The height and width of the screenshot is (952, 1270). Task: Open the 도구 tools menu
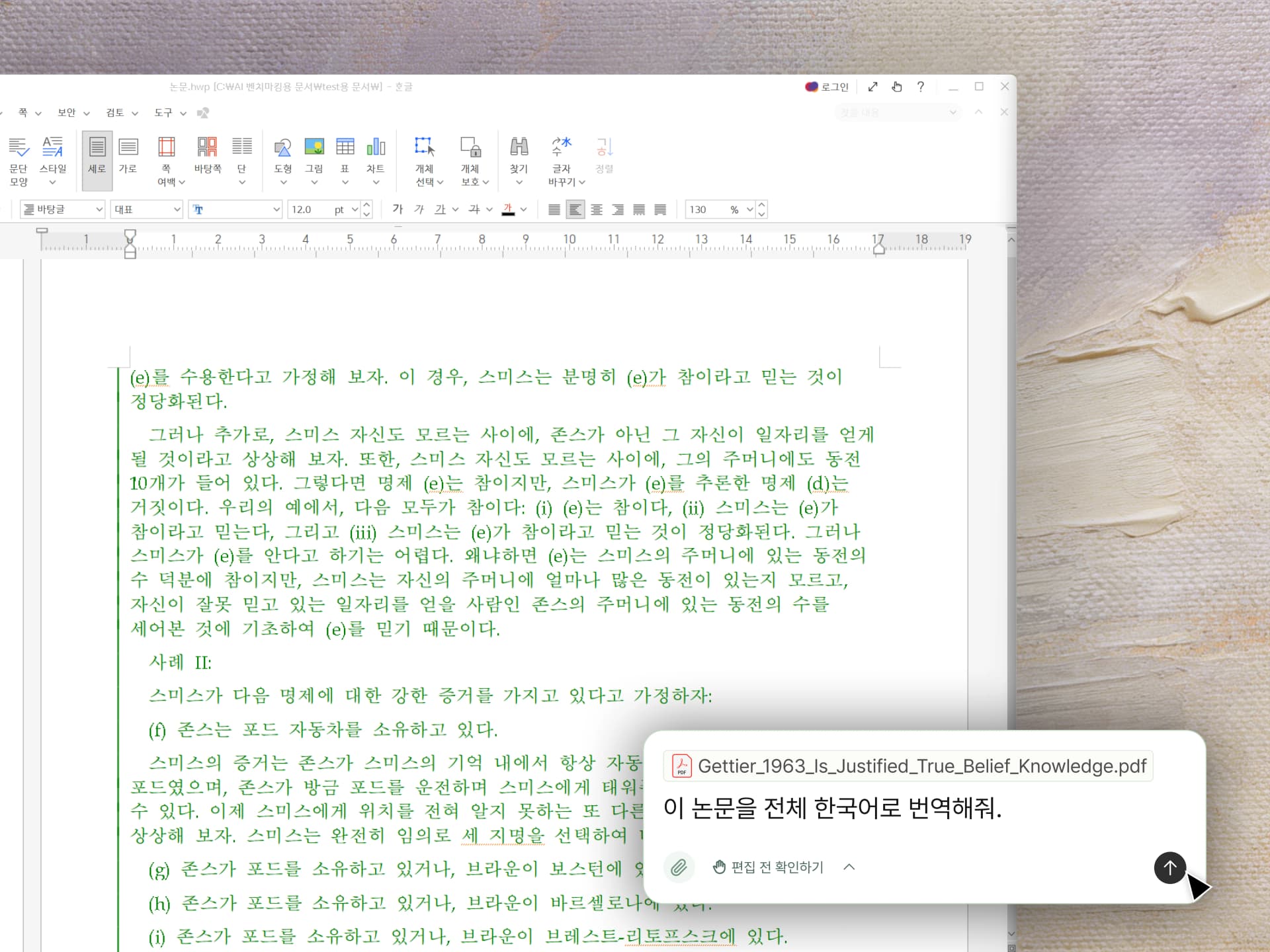(x=163, y=113)
